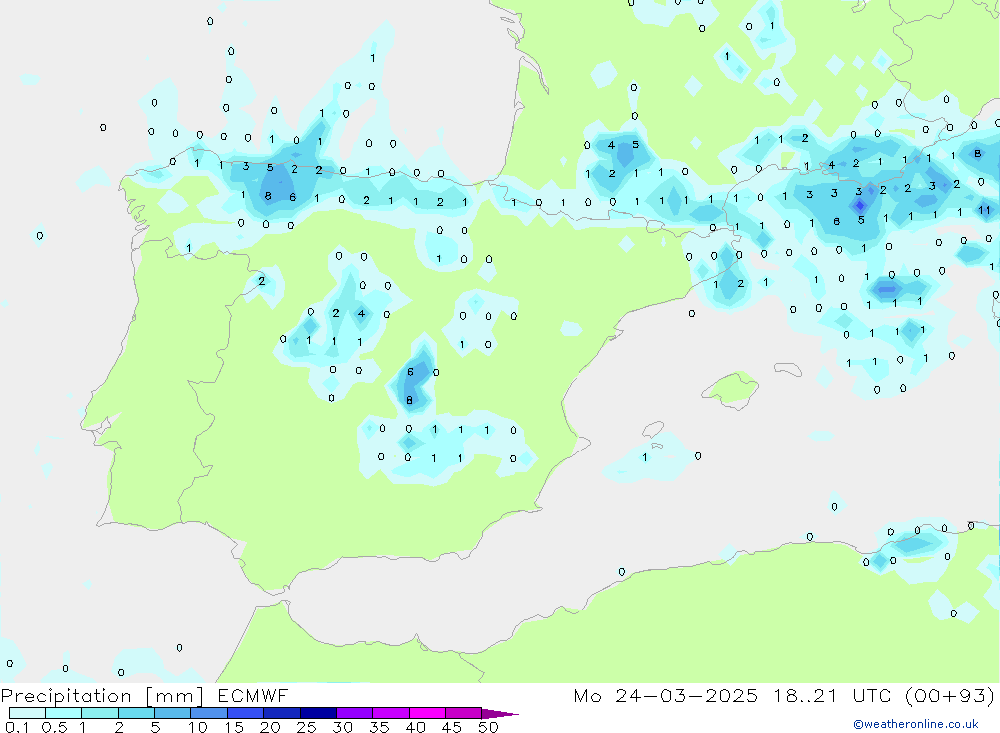Select the legend label '15'
1000x733 pixels.
point(234,727)
